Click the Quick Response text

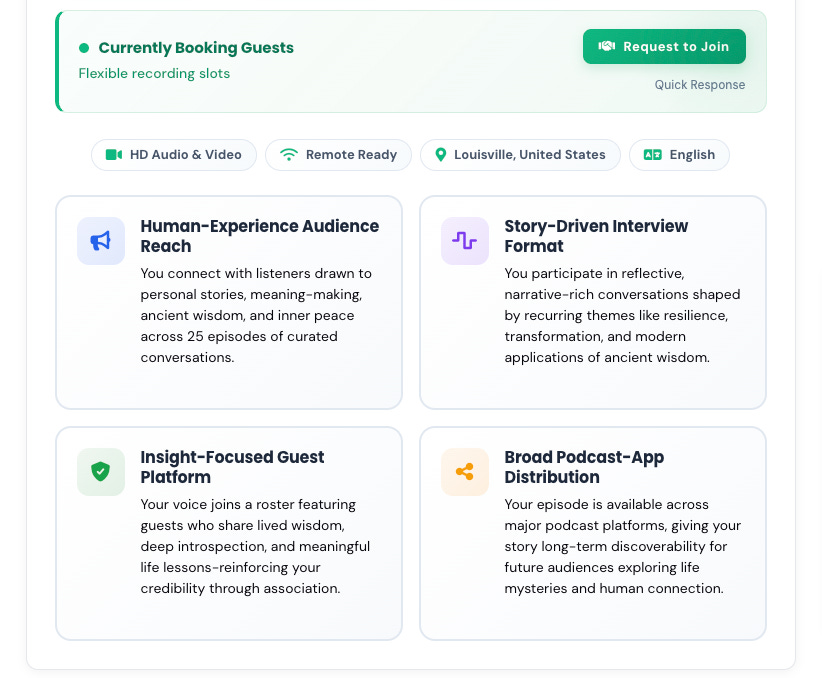[700, 85]
